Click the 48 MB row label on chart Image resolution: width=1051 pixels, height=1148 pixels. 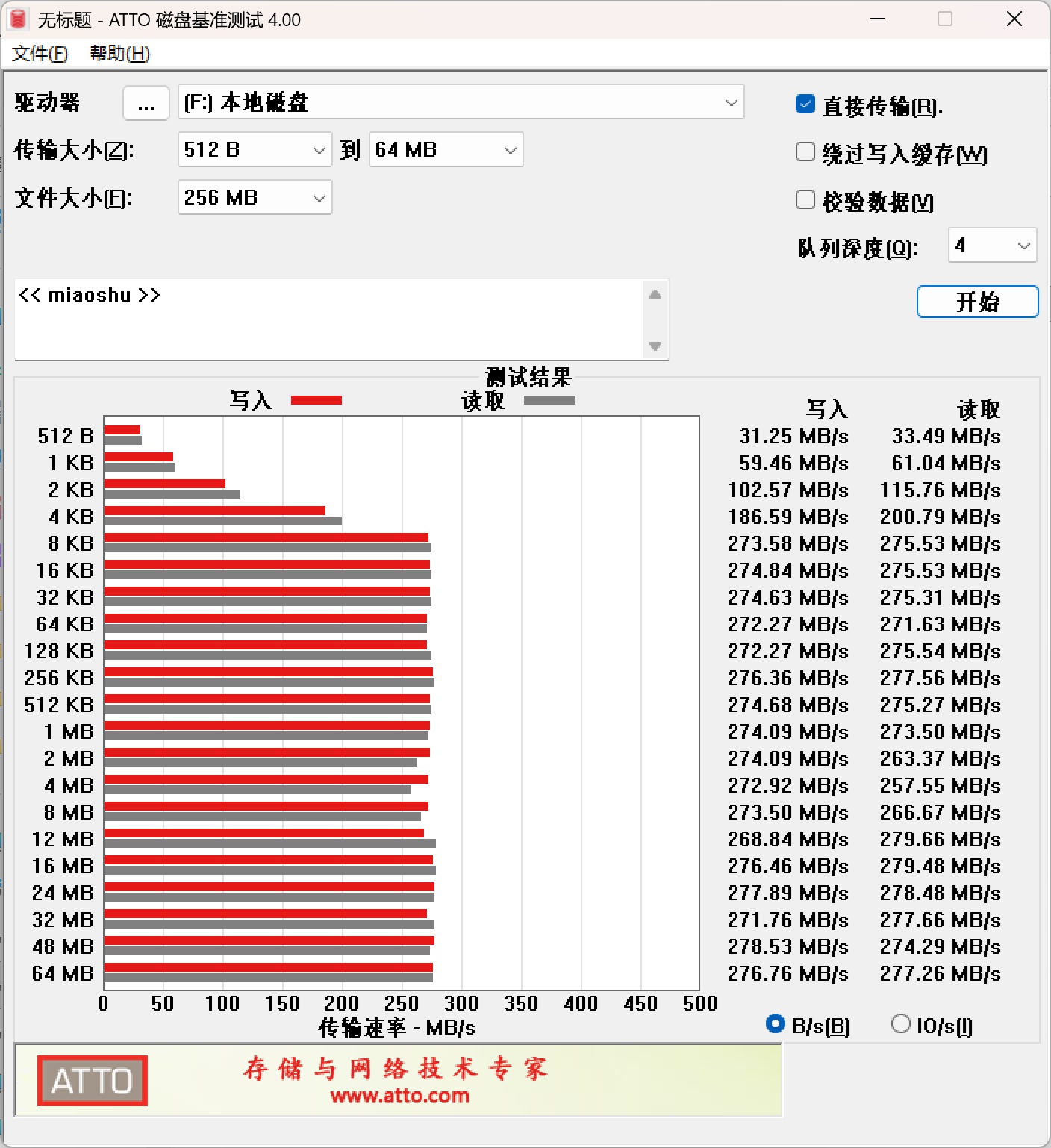click(63, 946)
